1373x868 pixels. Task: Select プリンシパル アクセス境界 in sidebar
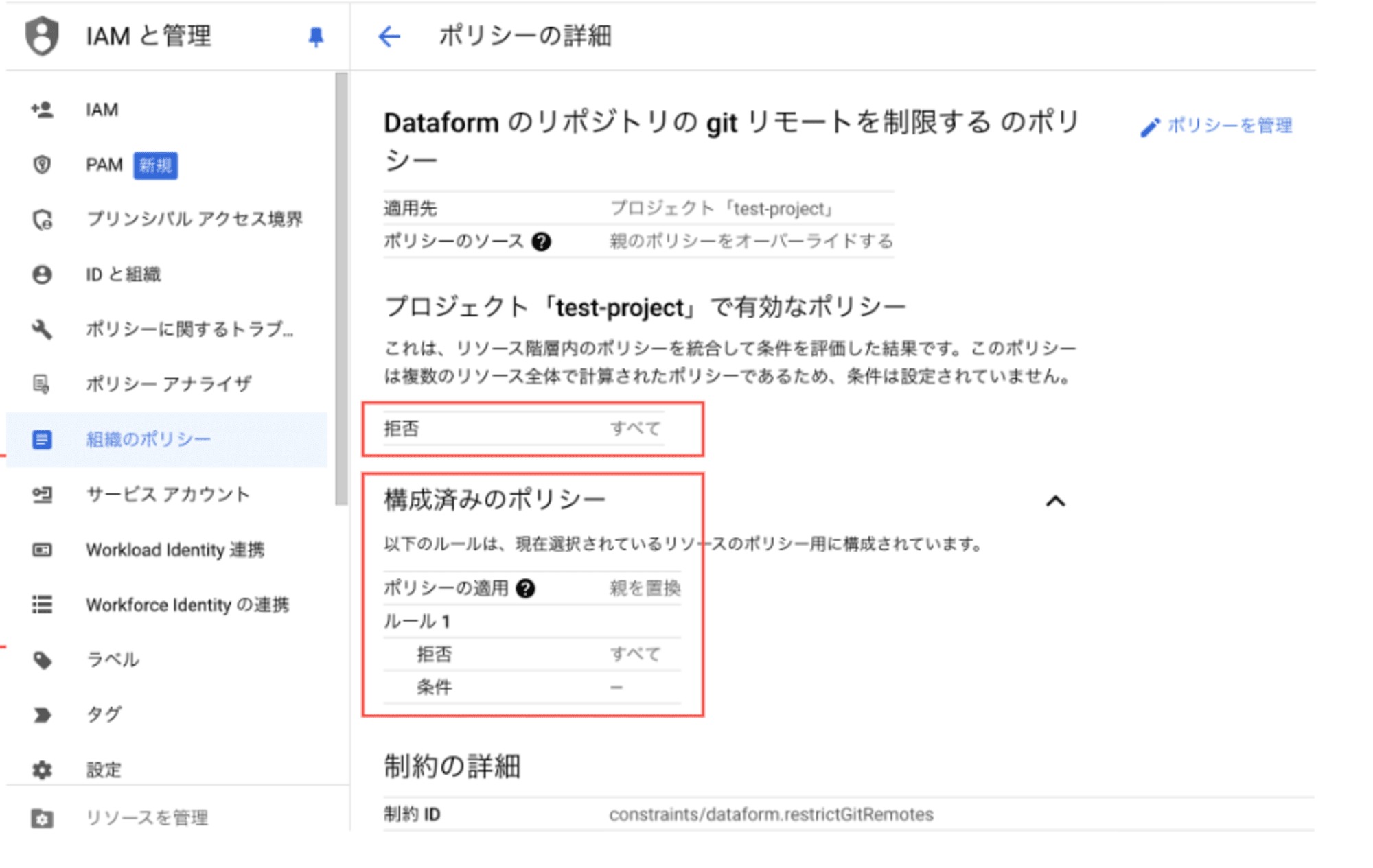[x=166, y=220]
